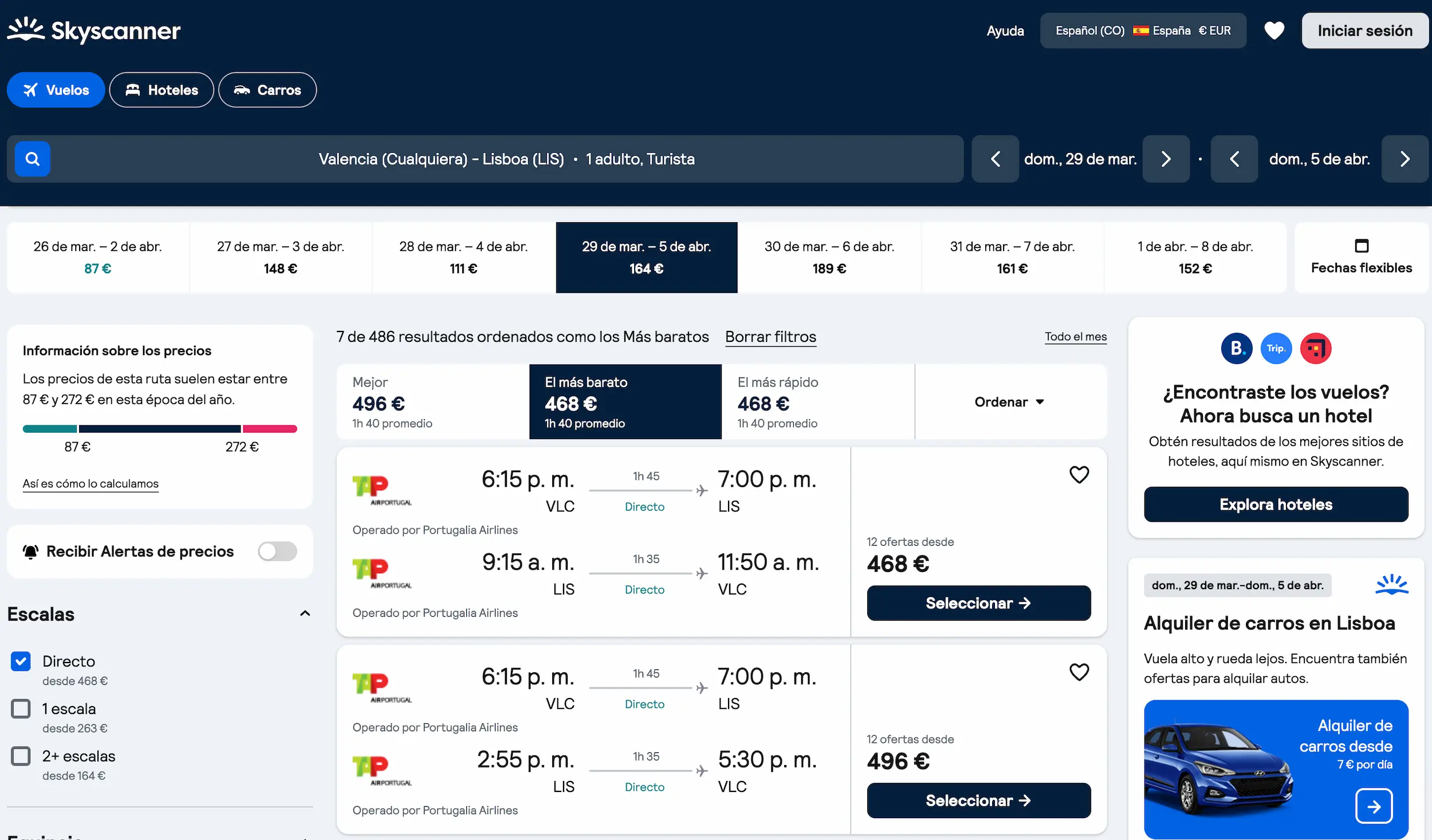1432x840 pixels.
Task: Check the 2+ escalas filter
Action: click(x=21, y=756)
